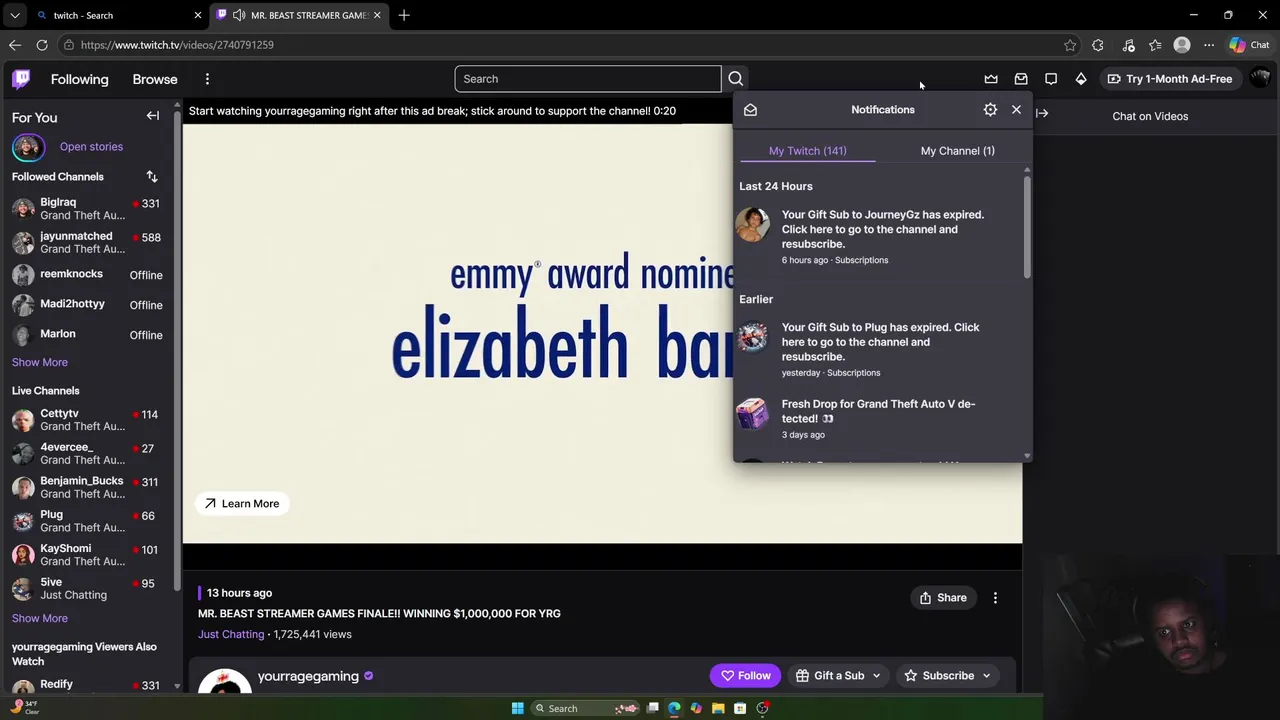Collapse the Chat on Videos panel arrow
1280x720 pixels.
click(x=1042, y=114)
